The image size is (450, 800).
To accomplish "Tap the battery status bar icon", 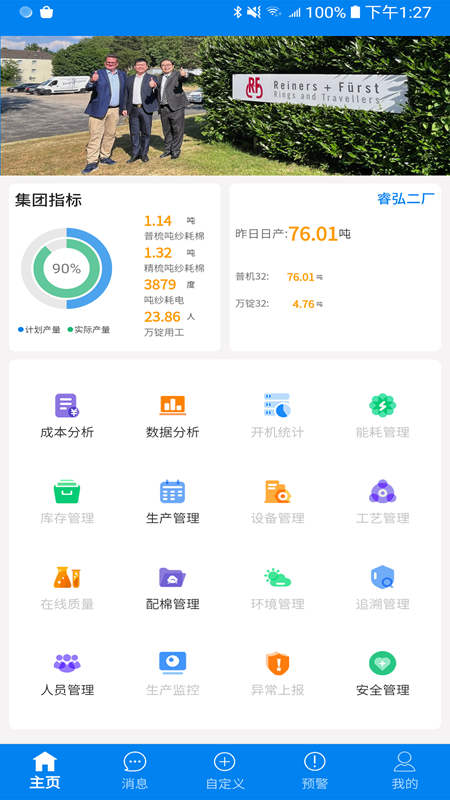I will [x=355, y=12].
